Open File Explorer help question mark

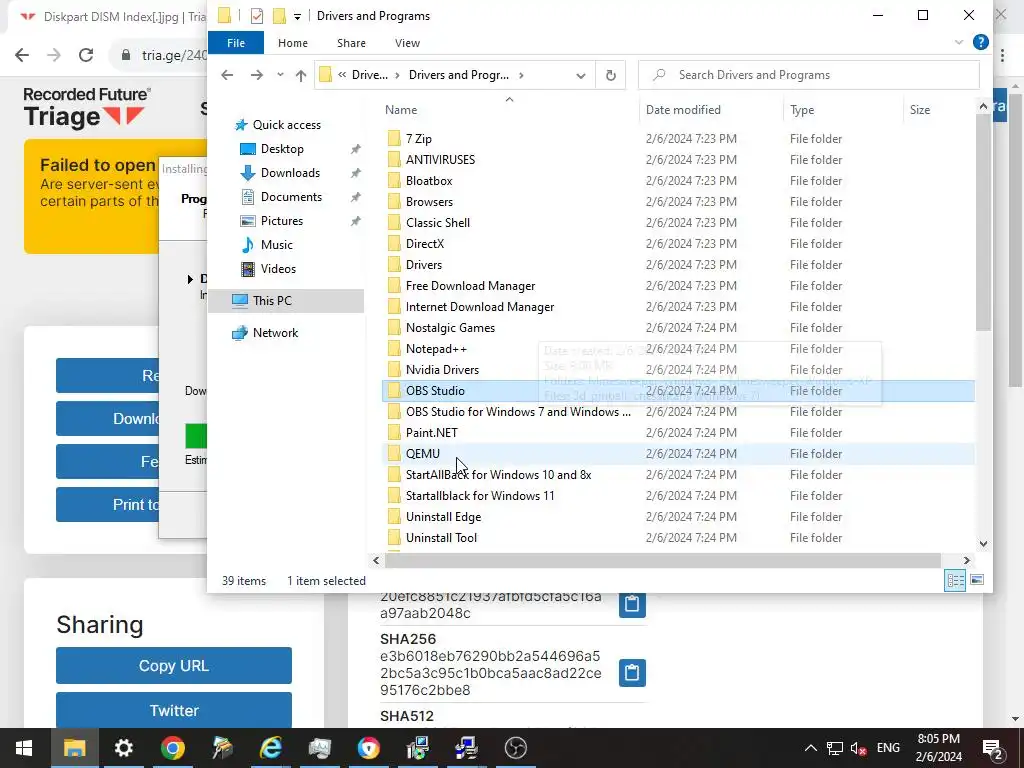(980, 42)
